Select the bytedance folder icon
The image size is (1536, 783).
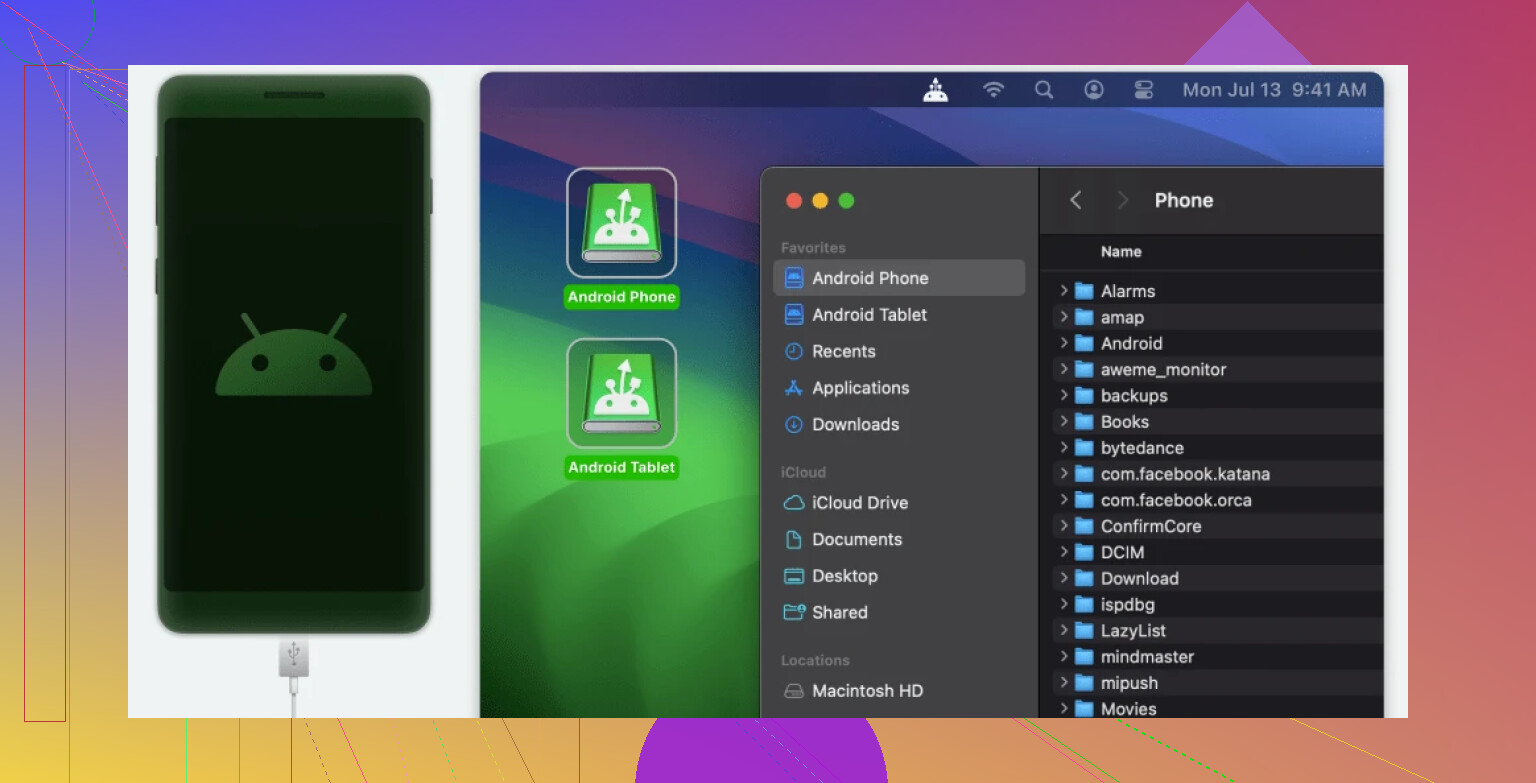click(x=1084, y=448)
